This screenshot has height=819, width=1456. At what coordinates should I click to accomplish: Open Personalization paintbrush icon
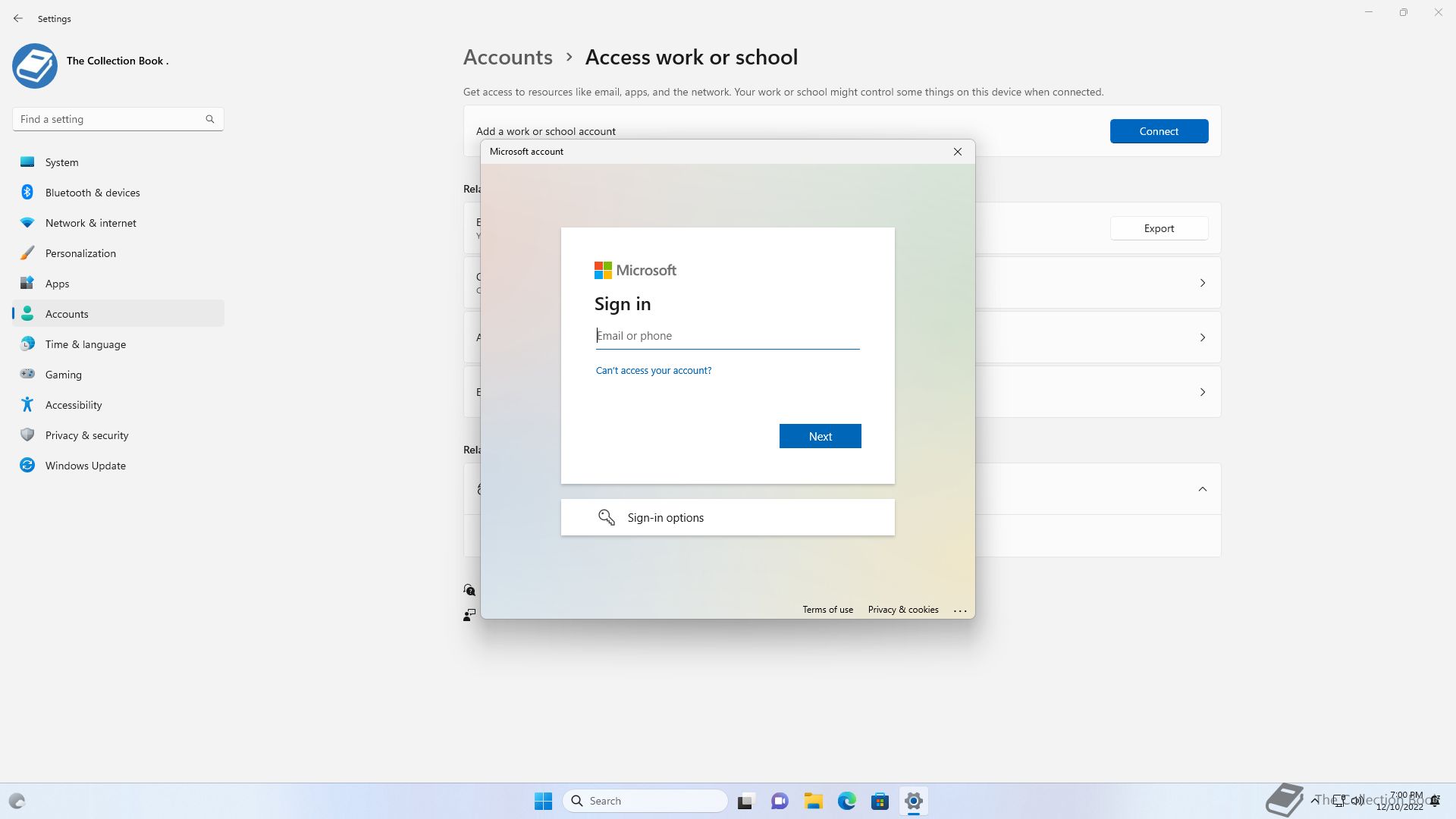pos(27,253)
